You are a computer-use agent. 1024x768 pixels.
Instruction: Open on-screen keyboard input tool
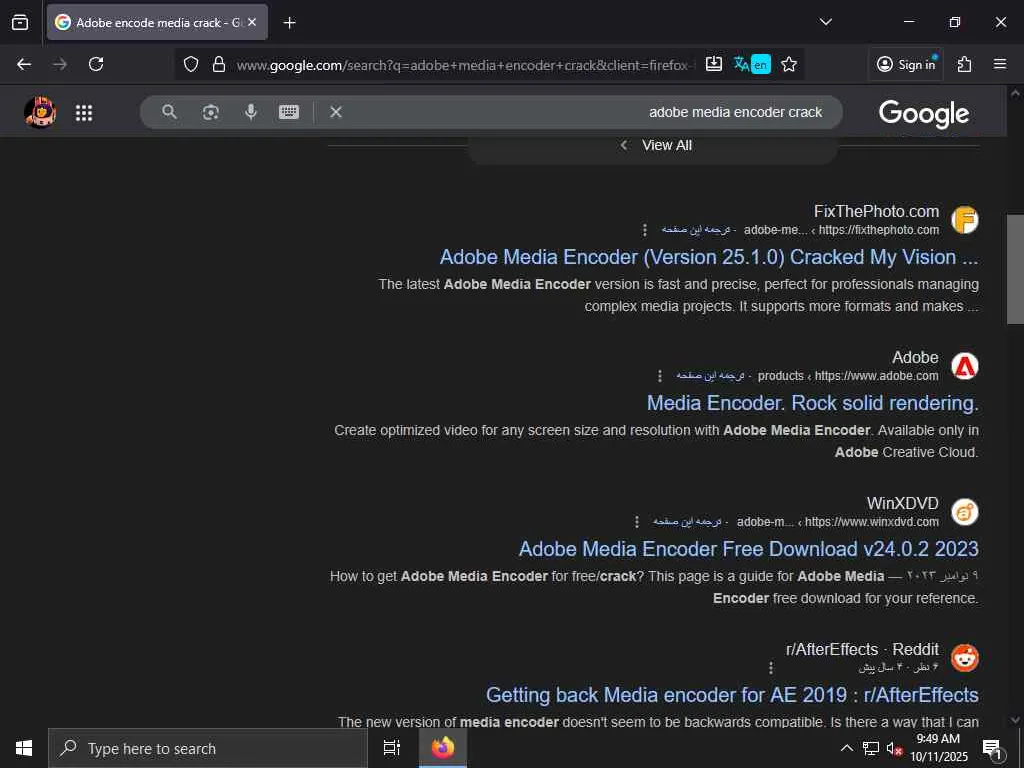[x=289, y=112]
